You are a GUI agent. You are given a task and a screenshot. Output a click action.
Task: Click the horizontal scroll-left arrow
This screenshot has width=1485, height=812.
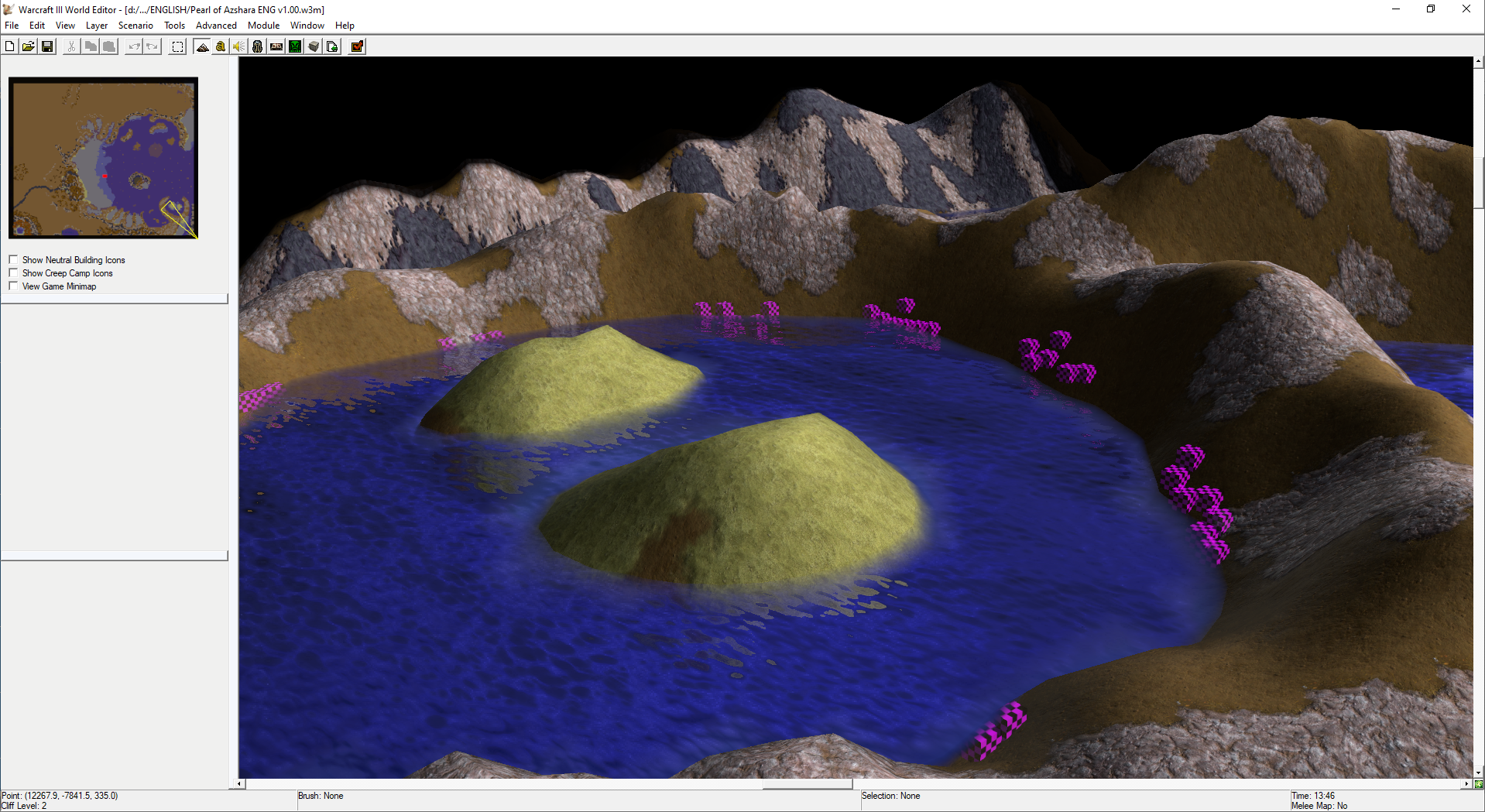[x=239, y=784]
